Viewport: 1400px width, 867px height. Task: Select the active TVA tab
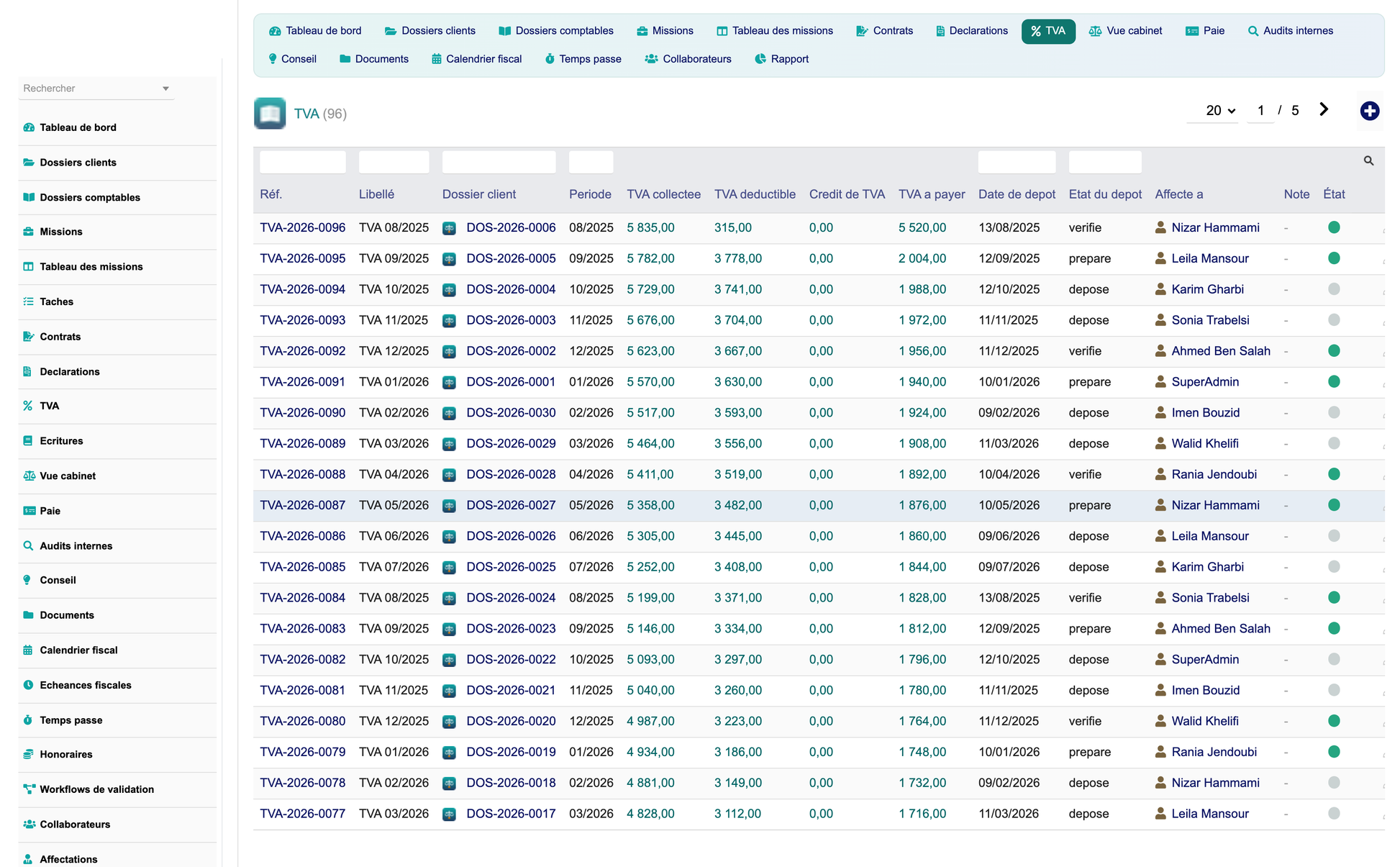[1048, 31]
